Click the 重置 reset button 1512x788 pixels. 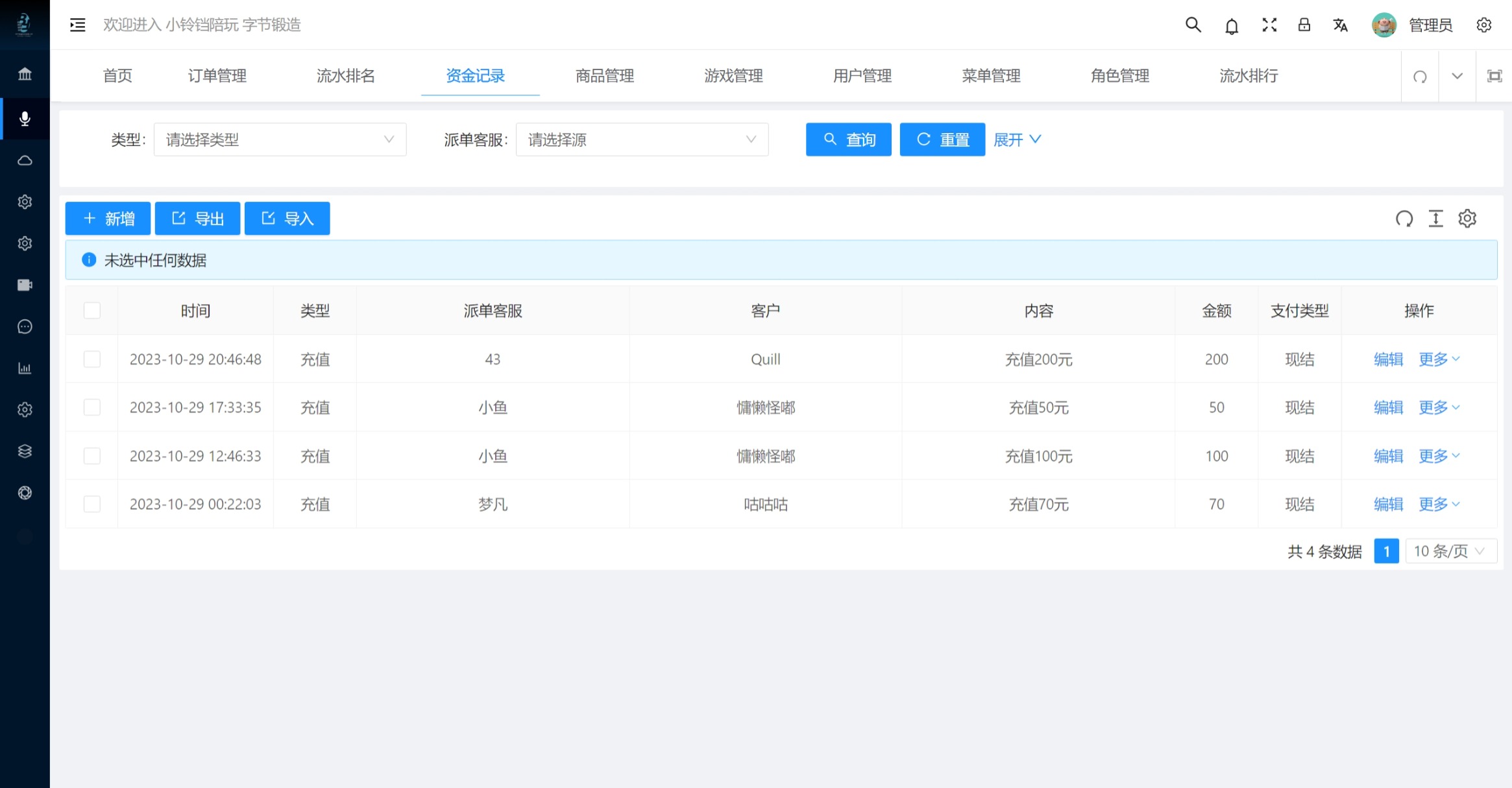tap(942, 139)
